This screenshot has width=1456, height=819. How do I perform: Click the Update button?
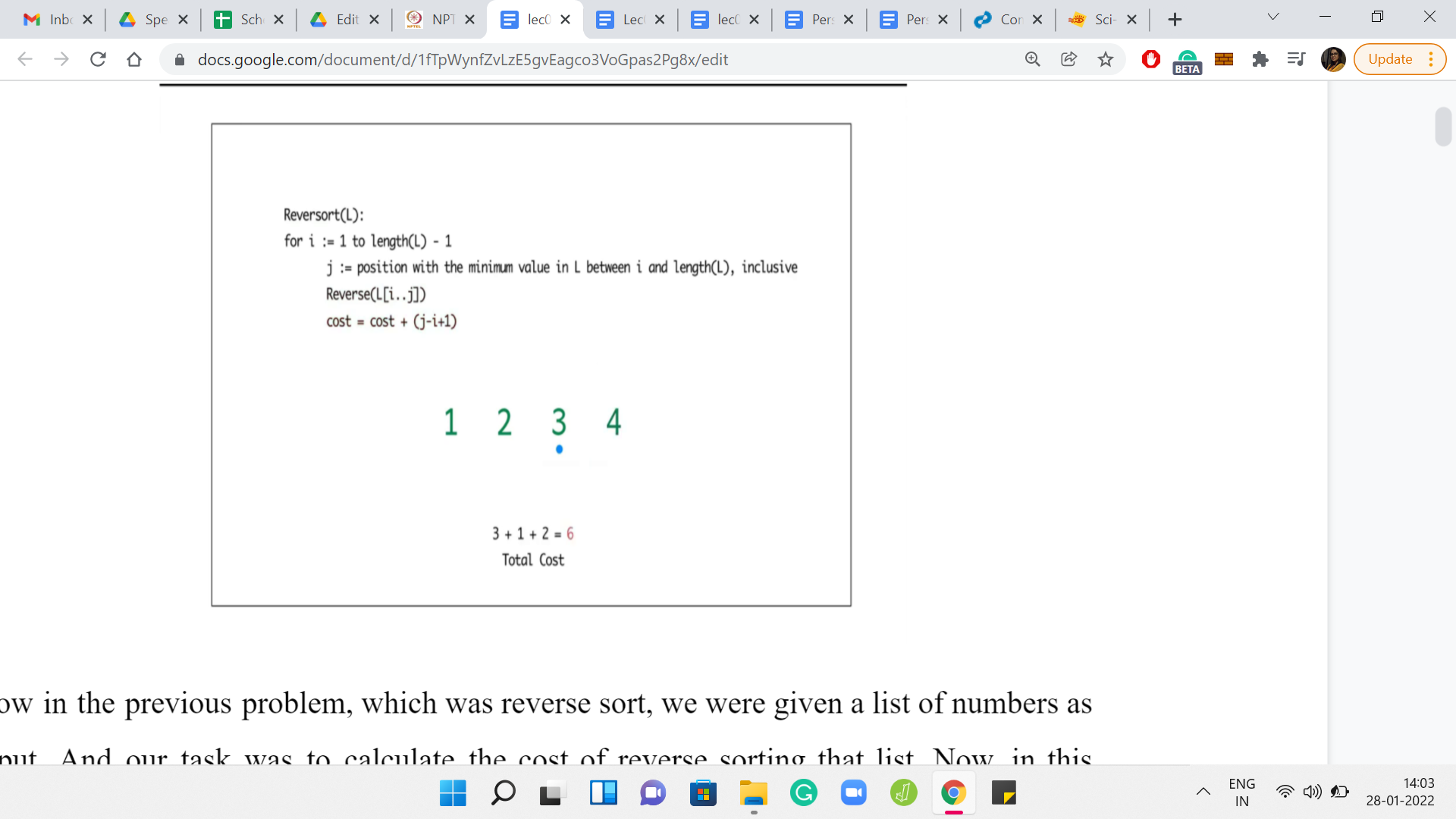[x=1389, y=59]
